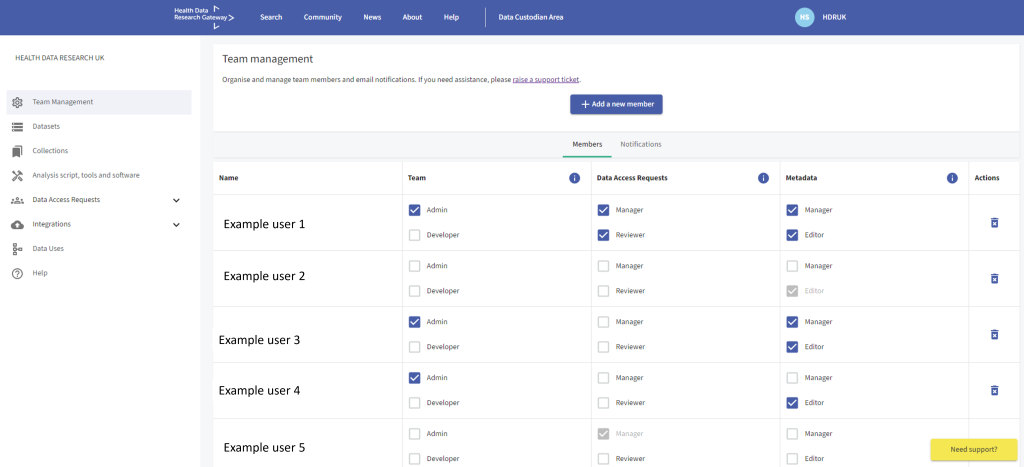The image size is (1024, 467).
Task: Open the raise a support ticket link
Action: (x=546, y=80)
